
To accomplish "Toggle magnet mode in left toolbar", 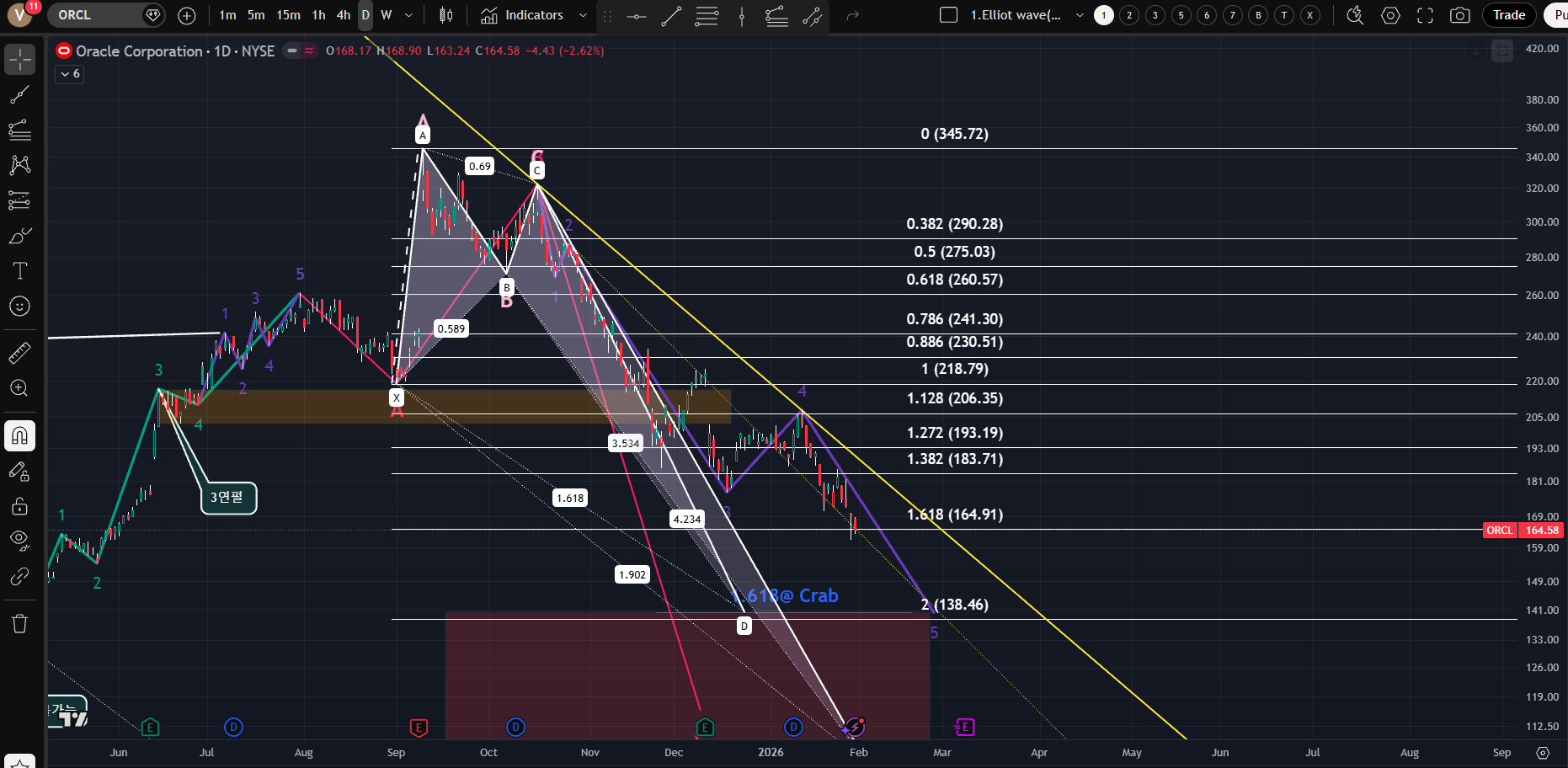I will [19, 435].
